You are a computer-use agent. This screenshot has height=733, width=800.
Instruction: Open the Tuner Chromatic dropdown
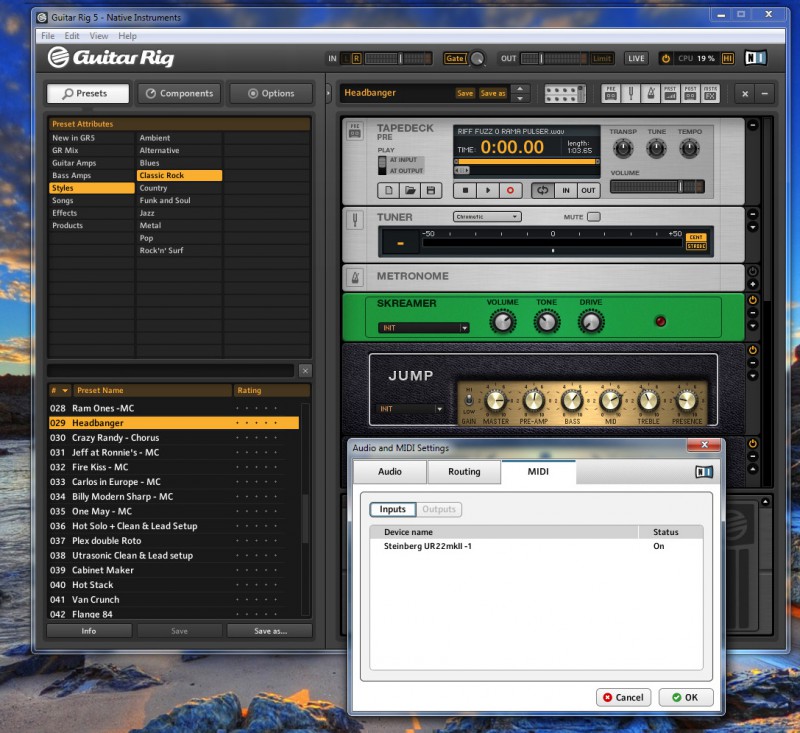click(487, 217)
